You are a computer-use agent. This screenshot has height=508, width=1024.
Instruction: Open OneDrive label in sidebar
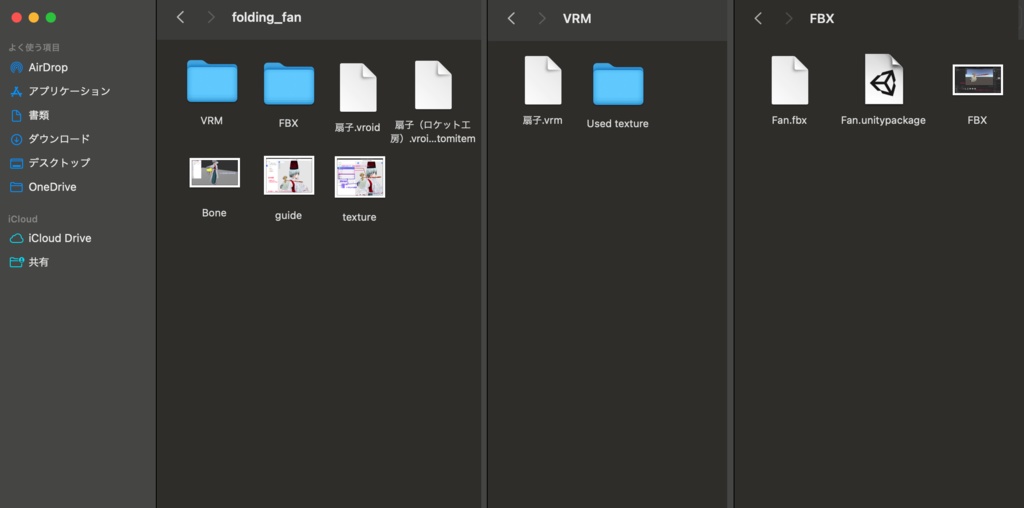tap(52, 187)
